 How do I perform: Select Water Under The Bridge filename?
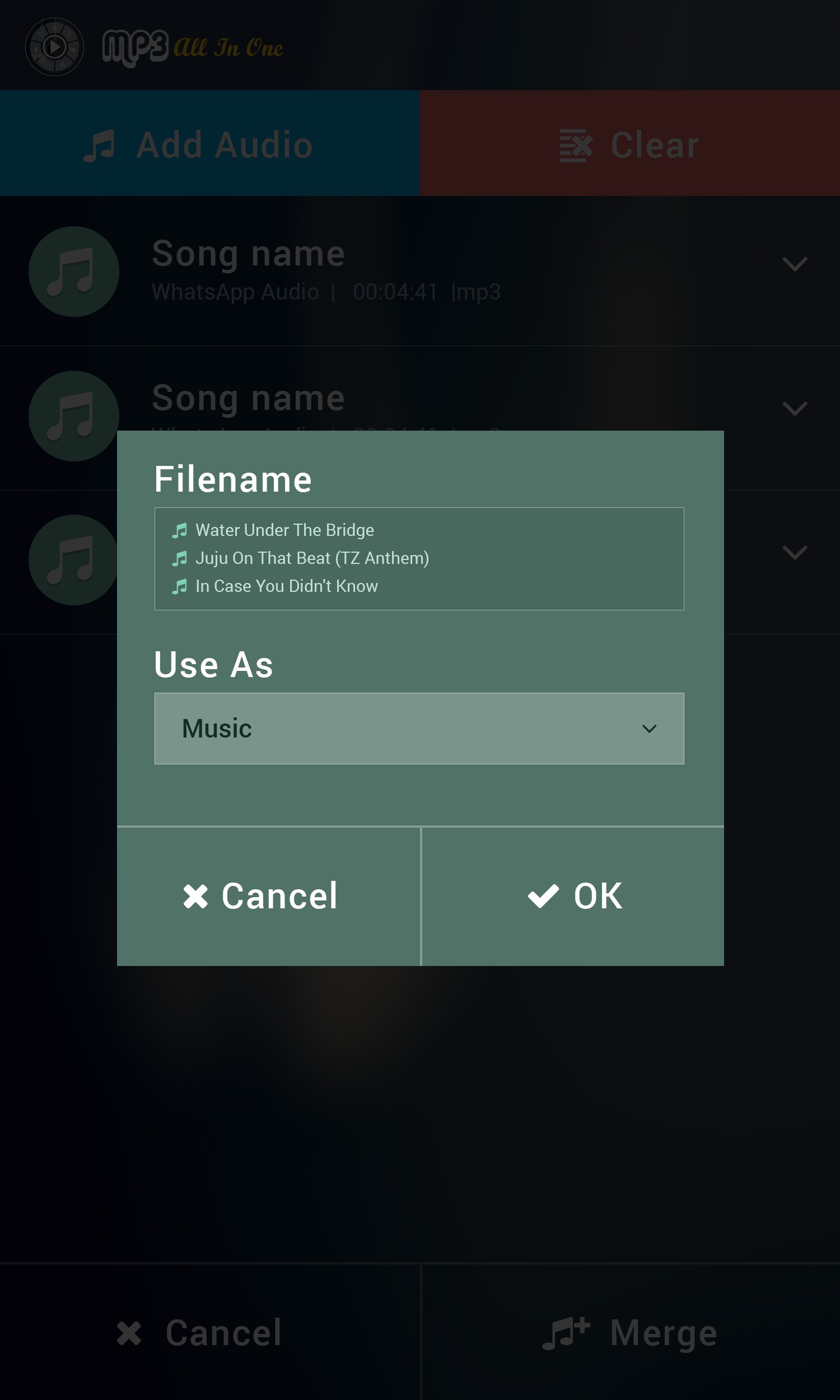pyautogui.click(x=284, y=530)
